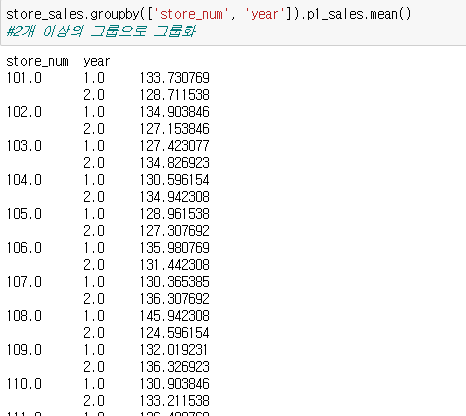Select the mean value 134.942308
Screen dimensions: 466x416
coord(174,197)
